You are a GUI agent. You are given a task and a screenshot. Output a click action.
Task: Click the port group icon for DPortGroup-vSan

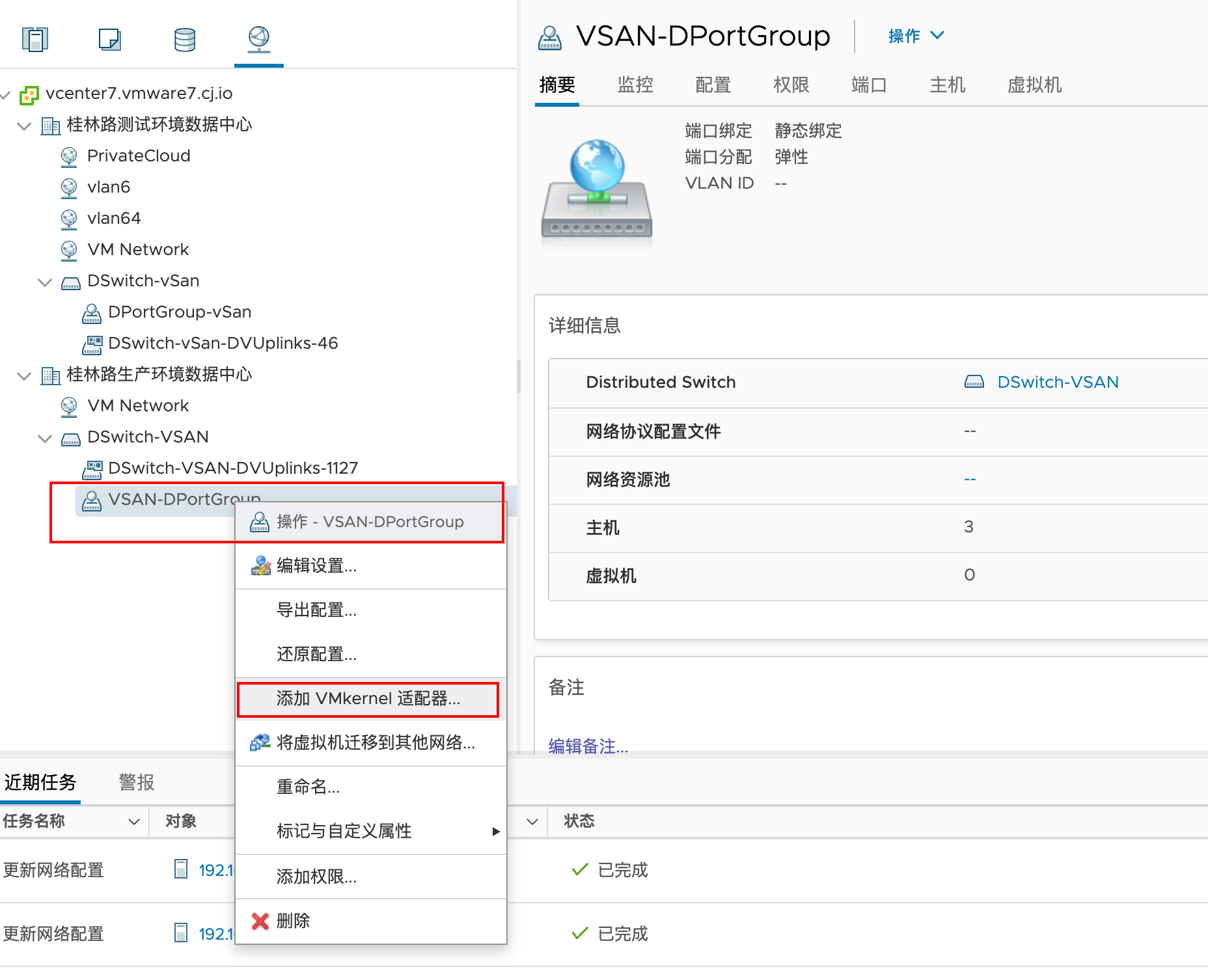click(x=92, y=313)
